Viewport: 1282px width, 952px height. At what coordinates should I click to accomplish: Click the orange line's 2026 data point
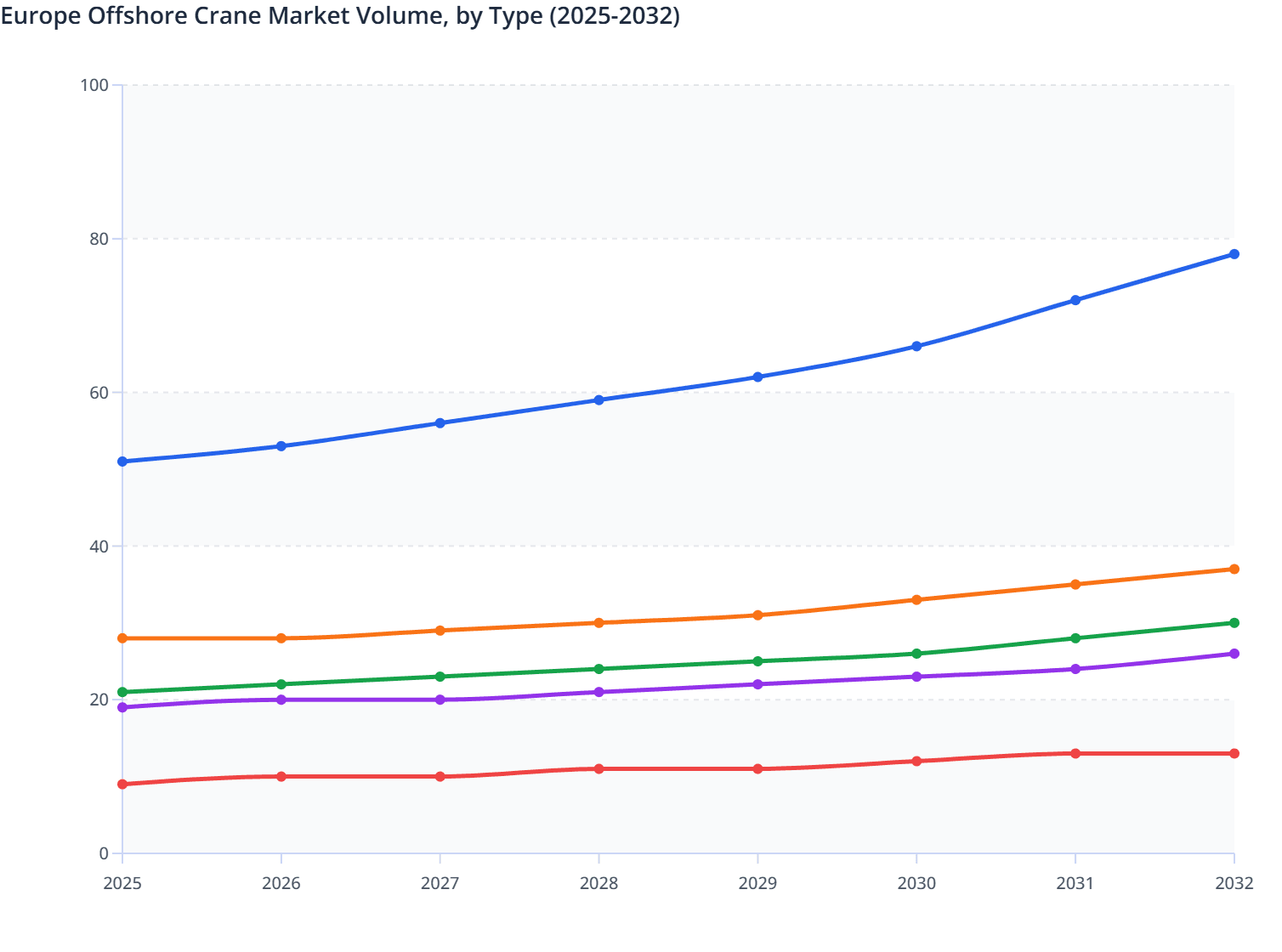coord(281,638)
